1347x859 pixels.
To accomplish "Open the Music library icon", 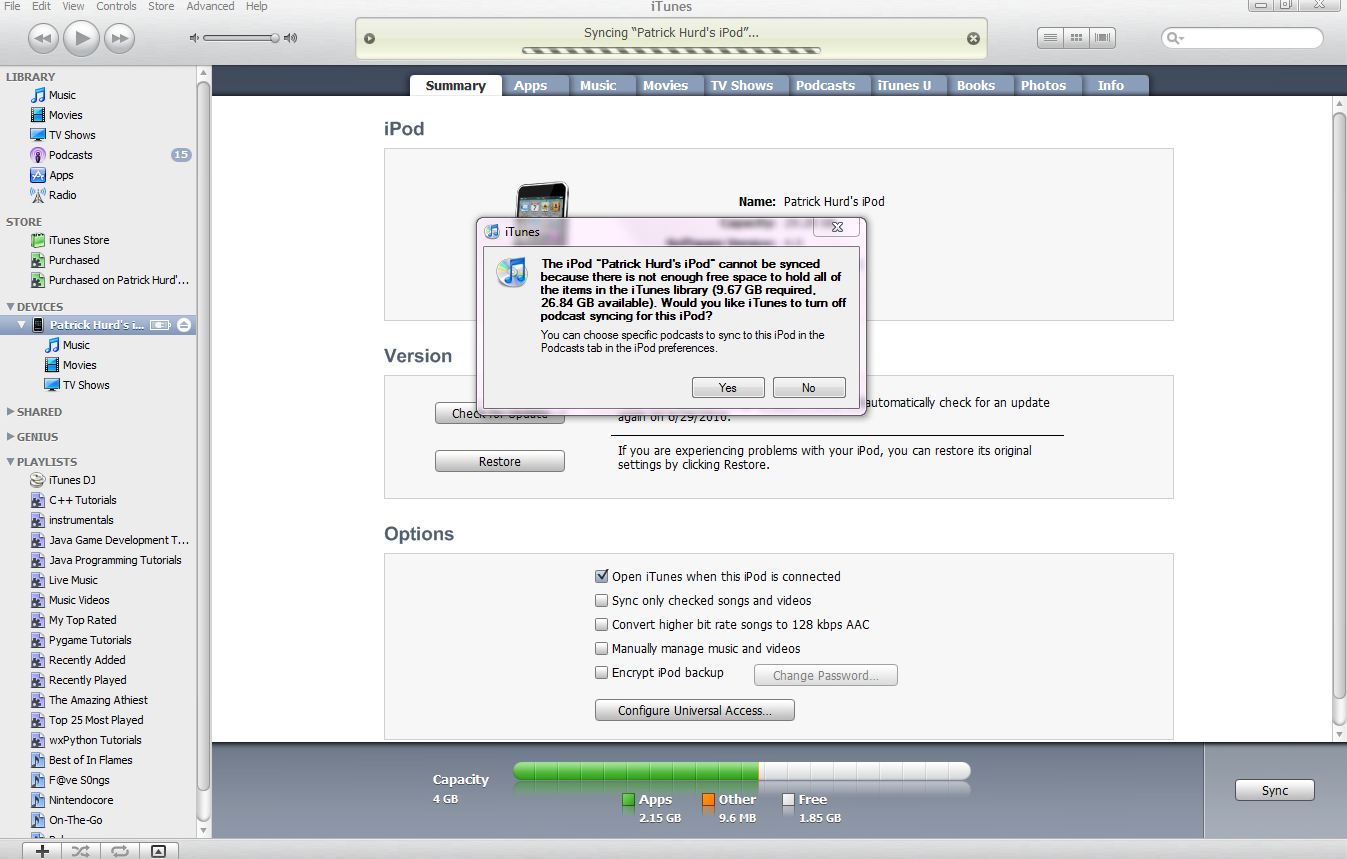I will pyautogui.click(x=38, y=95).
